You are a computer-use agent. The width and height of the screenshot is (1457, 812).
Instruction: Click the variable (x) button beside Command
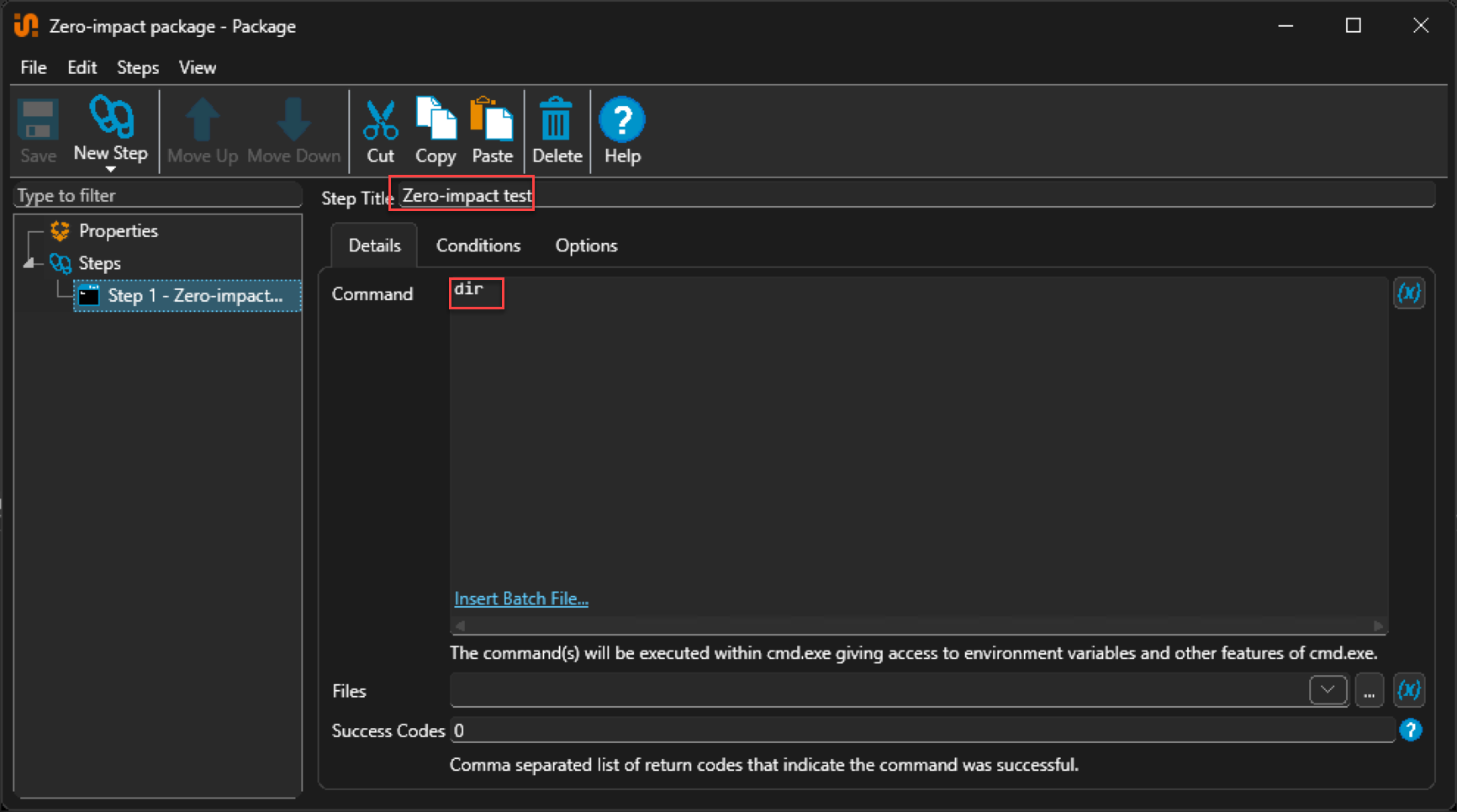coord(1409,293)
